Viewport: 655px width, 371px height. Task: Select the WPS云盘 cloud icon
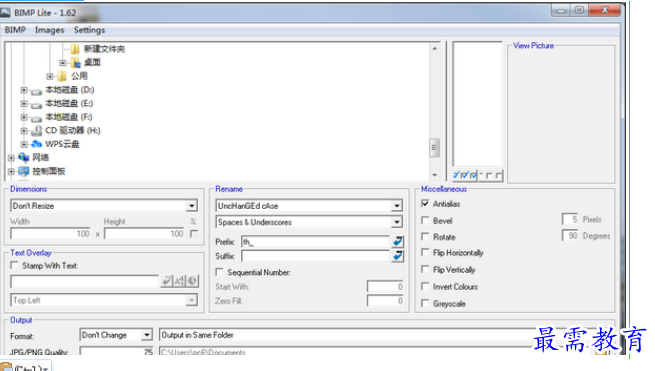pos(37,144)
